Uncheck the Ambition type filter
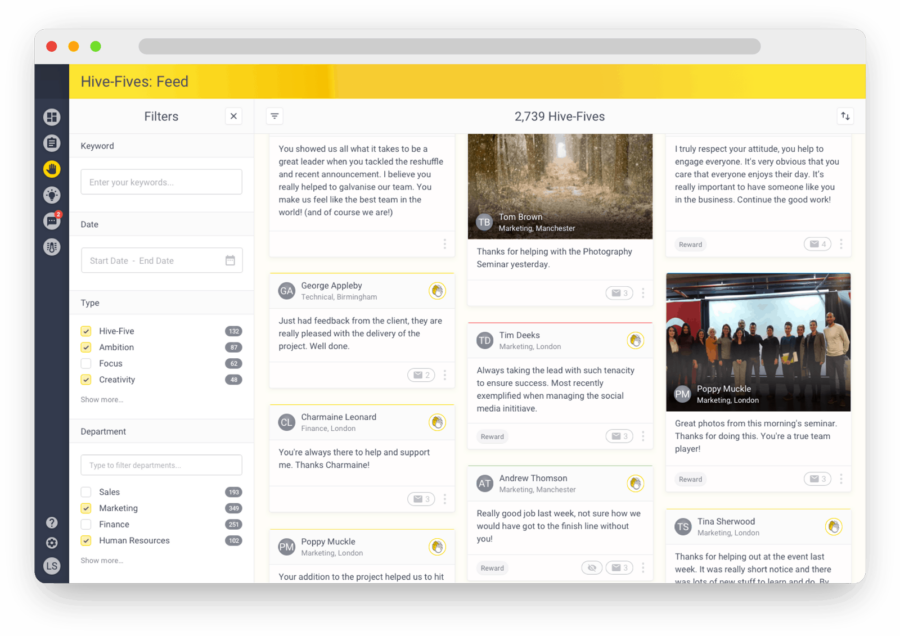Screen dimensions: 900x636 pos(86,347)
